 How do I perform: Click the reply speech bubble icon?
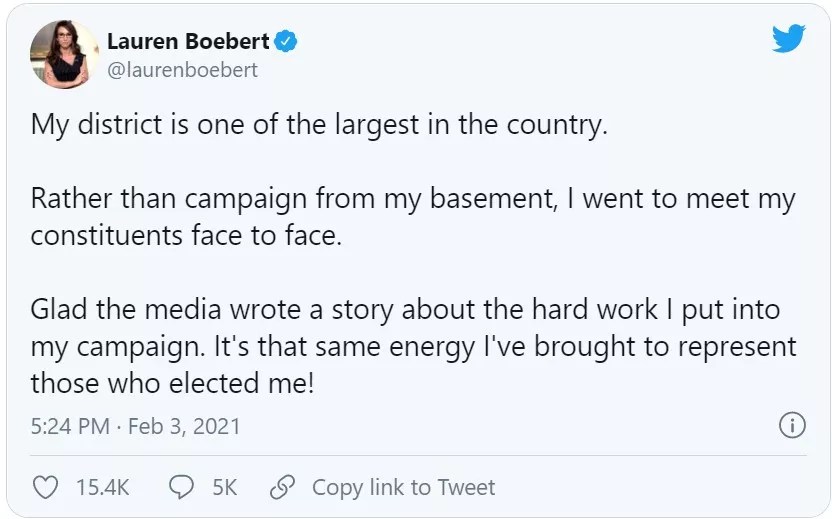181,487
